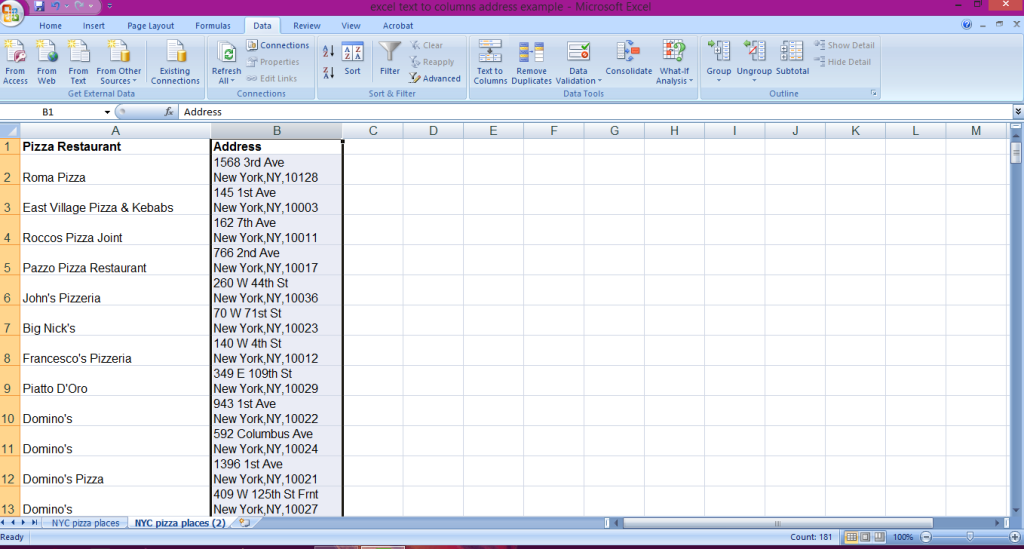Image resolution: width=1024 pixels, height=549 pixels.
Task: Save with Quick Access toolbar icon
Action: [x=39, y=6]
